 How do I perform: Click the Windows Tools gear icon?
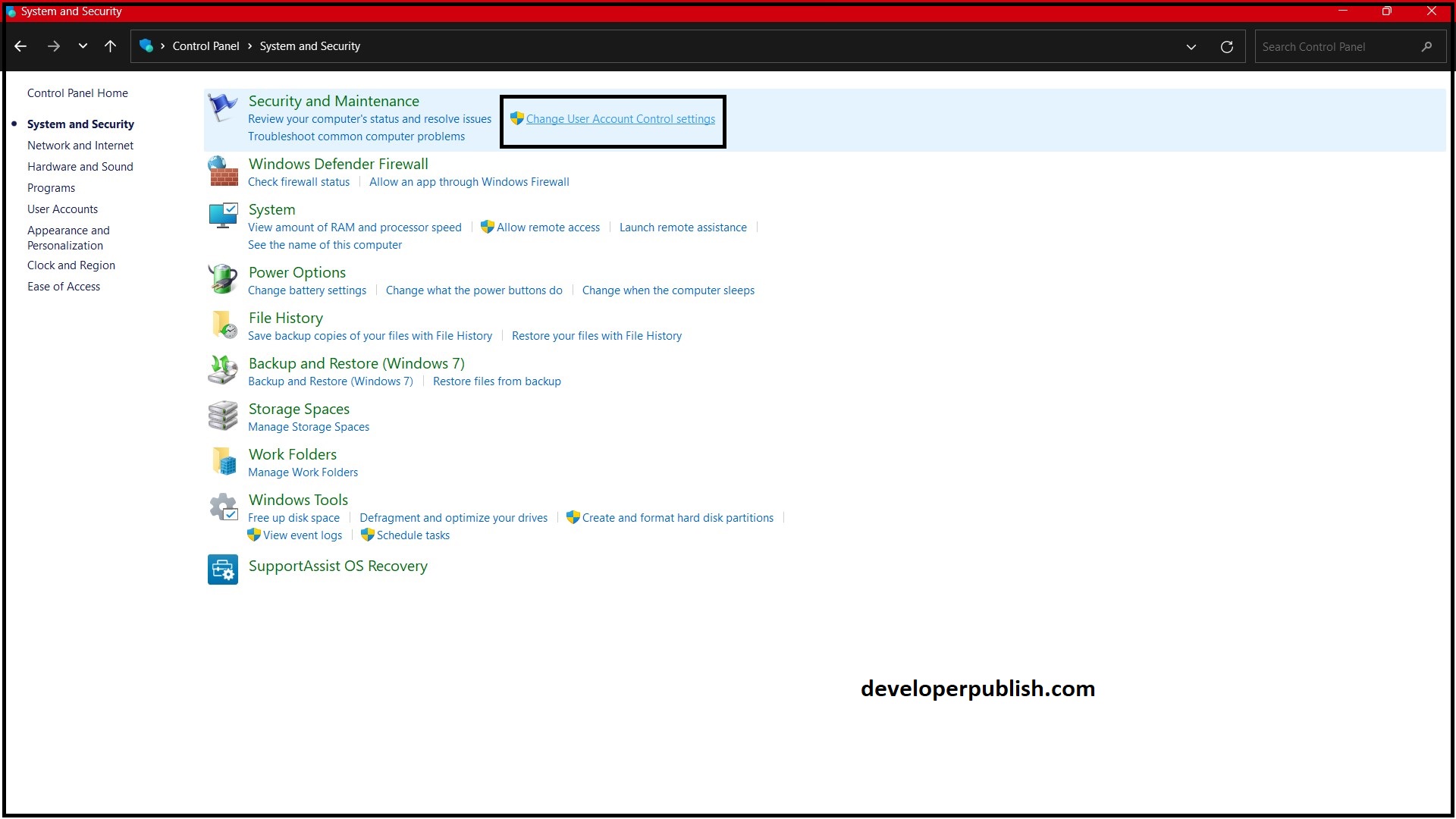point(222,507)
